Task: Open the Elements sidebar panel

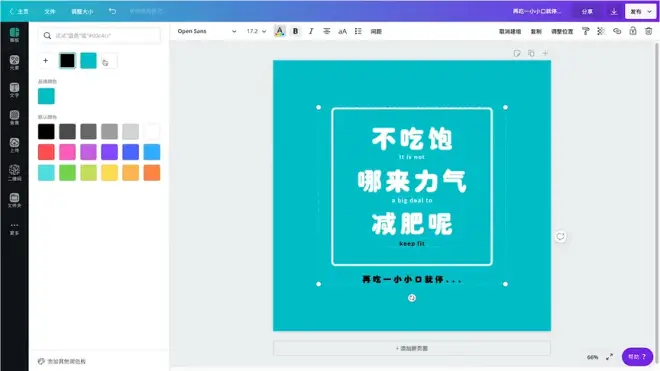Action: tap(14, 62)
